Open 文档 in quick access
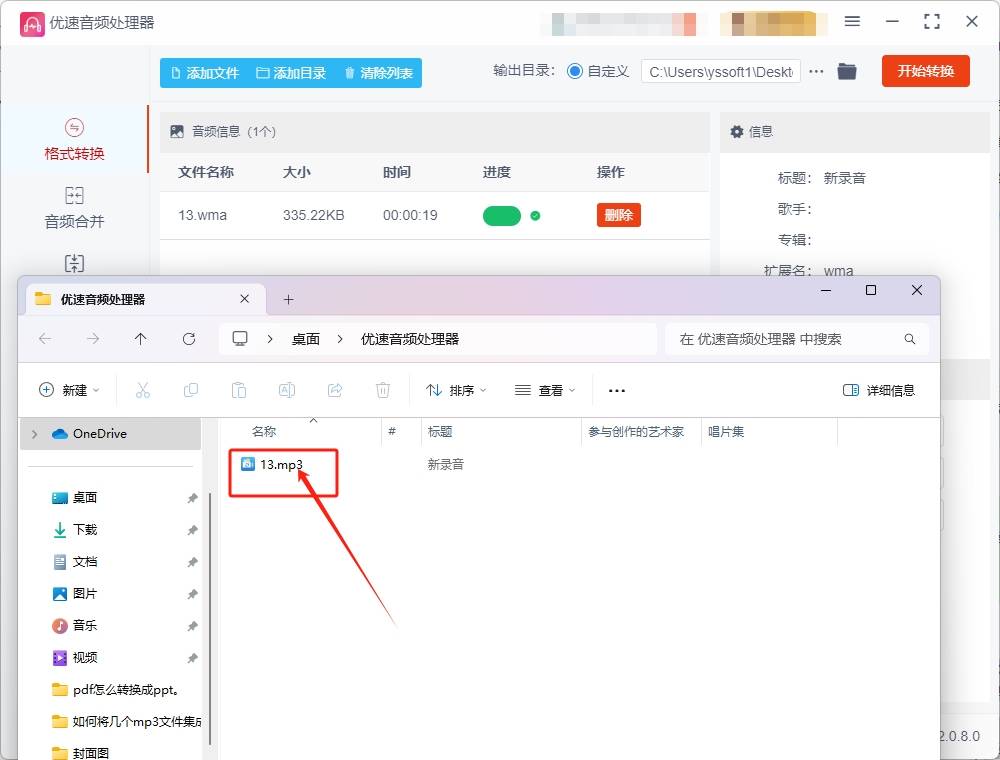The width and height of the screenshot is (1000, 760). 85,562
